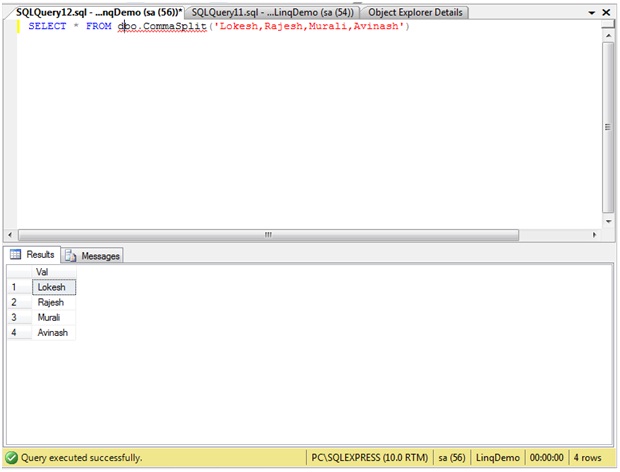Viewport: 620px width, 472px height.
Task: Click the FROM keyword in the query
Action: click(98, 26)
